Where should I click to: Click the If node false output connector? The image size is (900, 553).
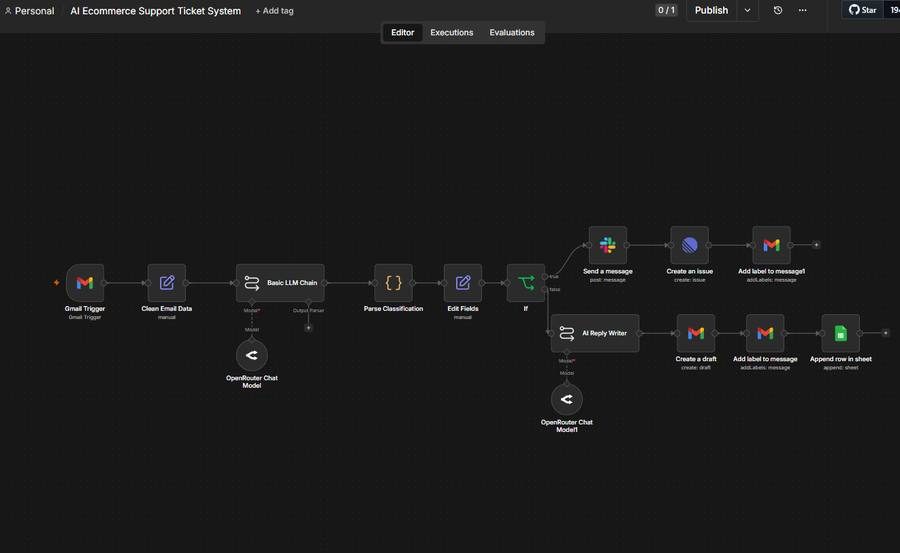click(545, 289)
